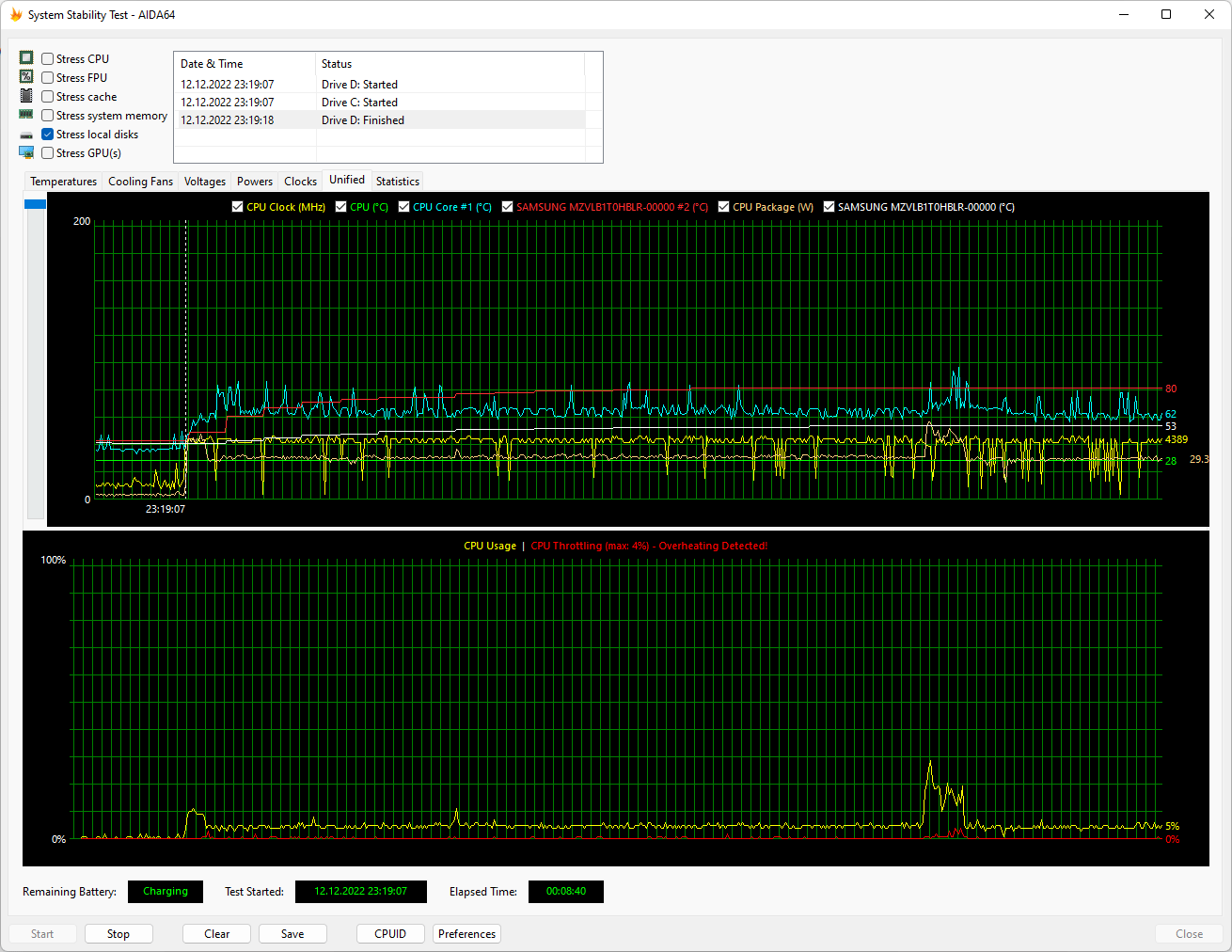Switch to the Voltages tab

pyautogui.click(x=205, y=182)
